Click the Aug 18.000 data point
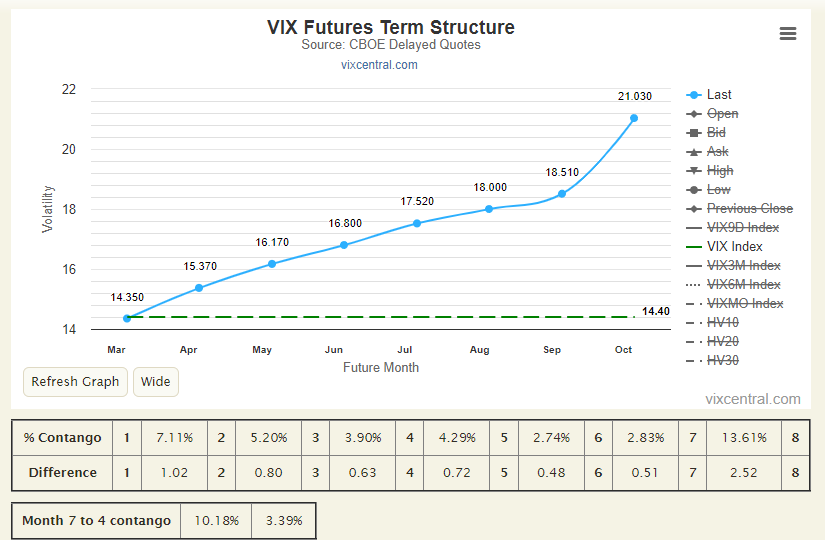This screenshot has width=825, height=540. (489, 209)
